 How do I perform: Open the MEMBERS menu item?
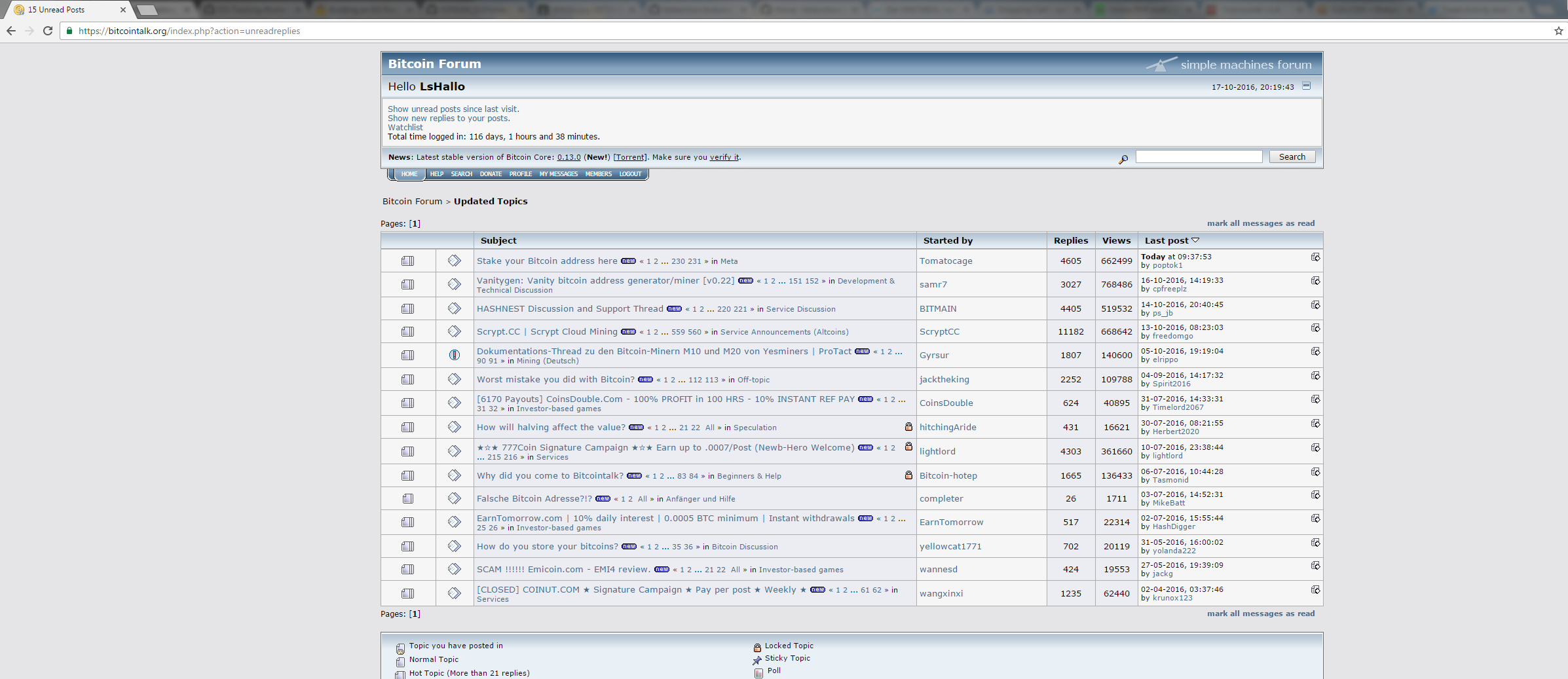(x=599, y=174)
